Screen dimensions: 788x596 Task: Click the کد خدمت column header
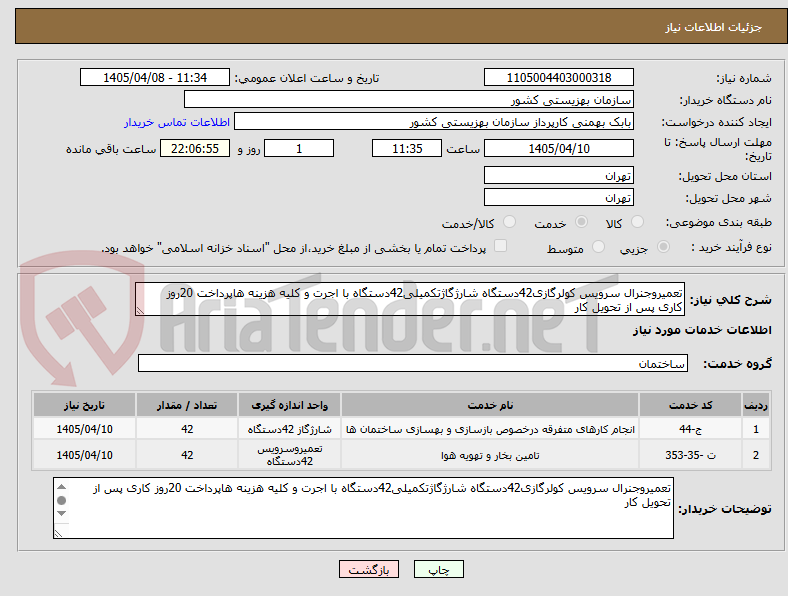pyautogui.click(x=690, y=405)
